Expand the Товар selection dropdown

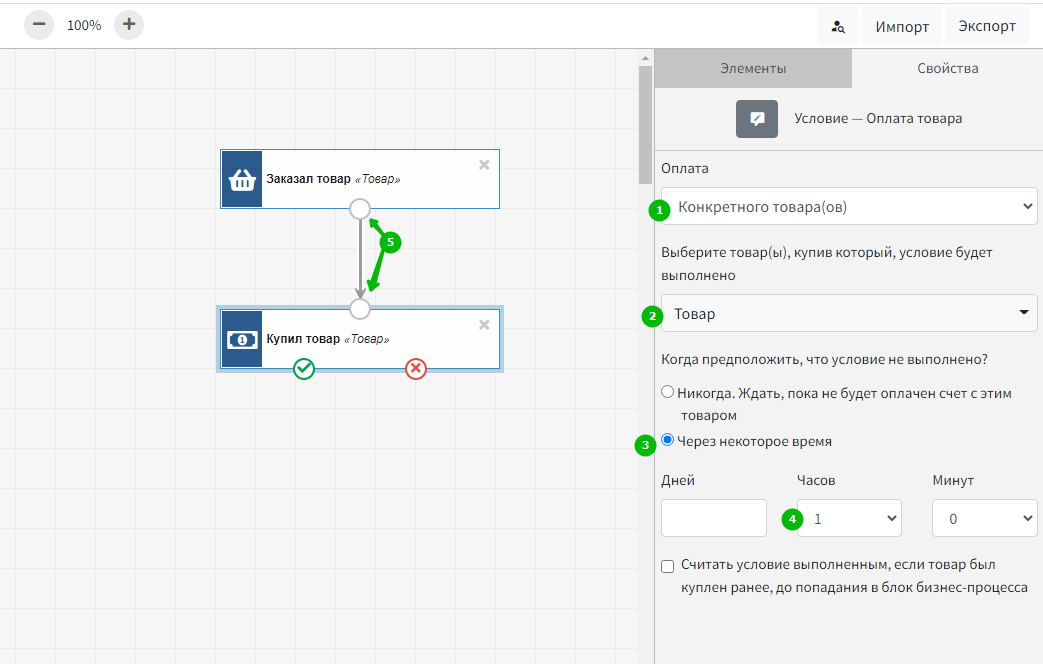click(849, 313)
